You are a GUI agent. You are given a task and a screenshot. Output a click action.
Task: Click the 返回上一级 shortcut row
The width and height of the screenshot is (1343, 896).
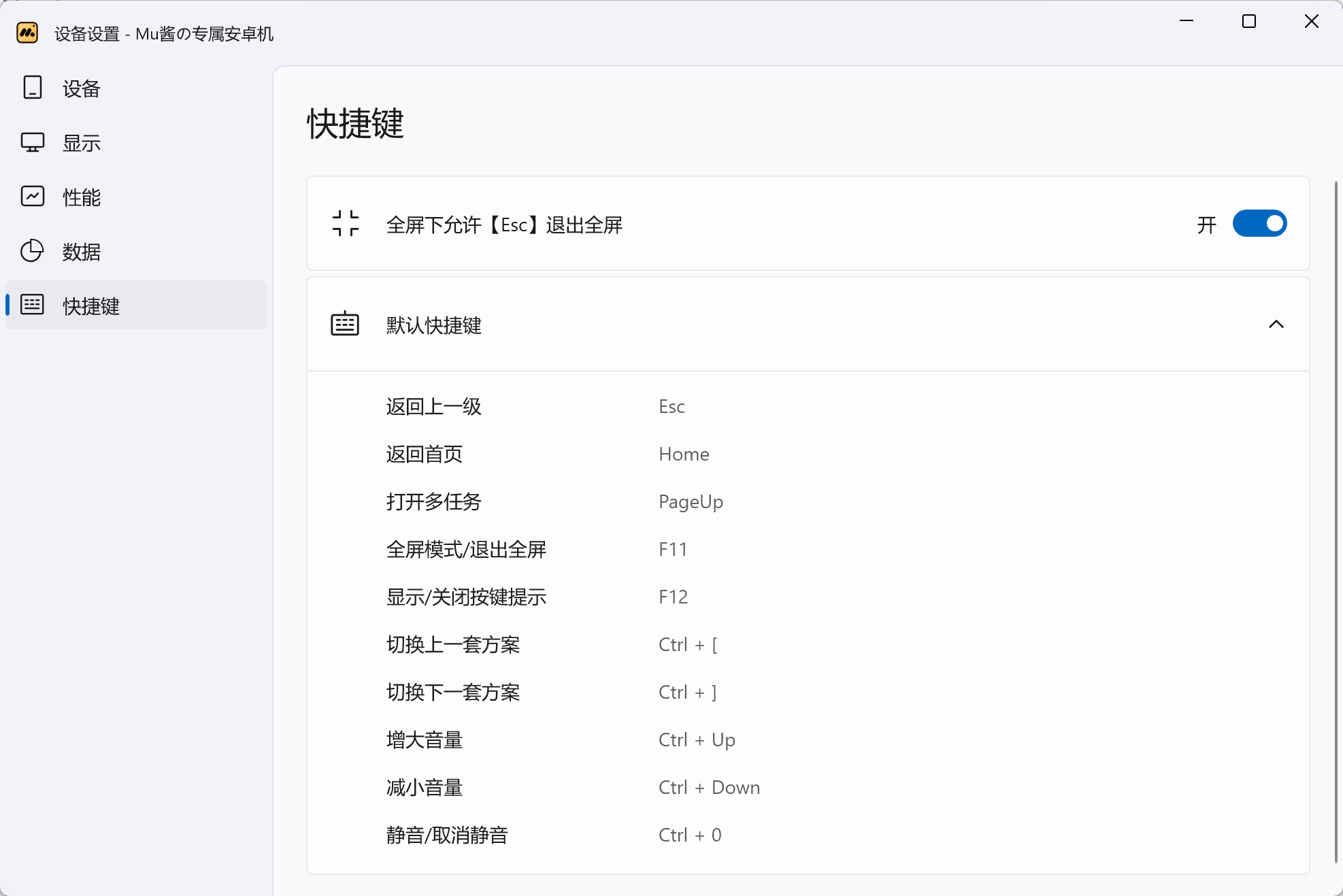[434, 406]
